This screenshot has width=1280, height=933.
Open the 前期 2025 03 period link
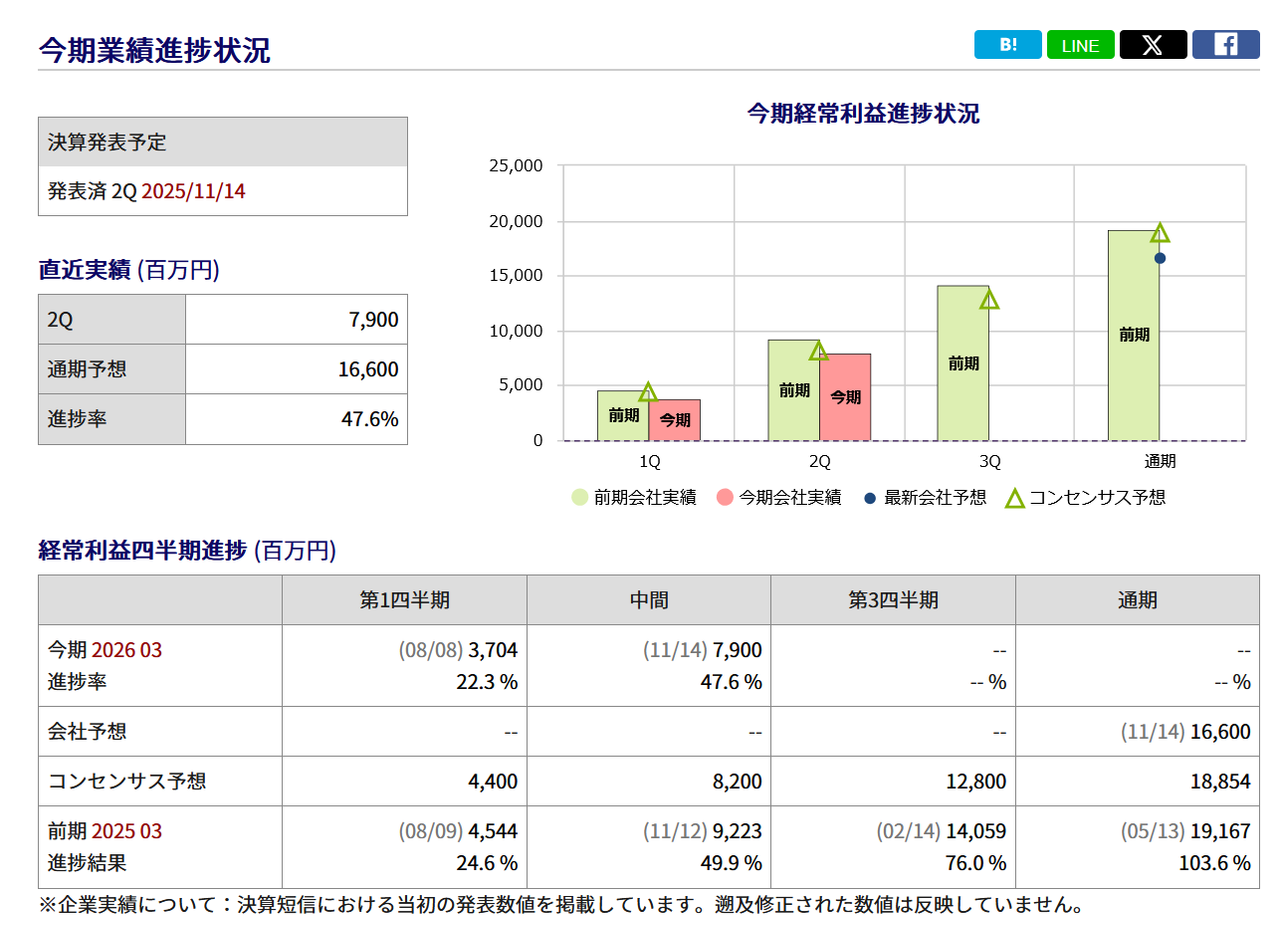(x=126, y=832)
